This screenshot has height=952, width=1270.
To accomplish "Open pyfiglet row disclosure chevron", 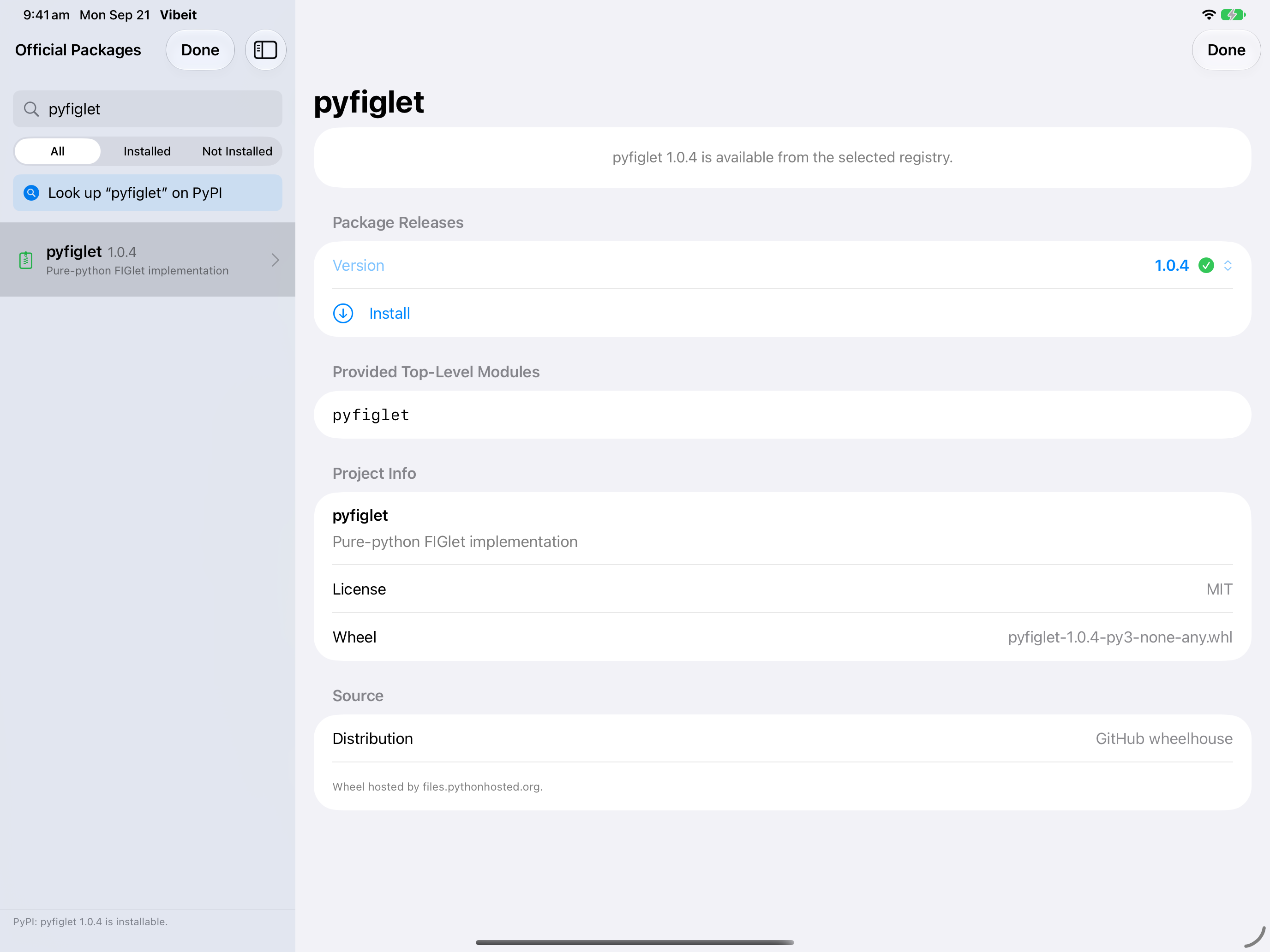I will click(x=276, y=260).
